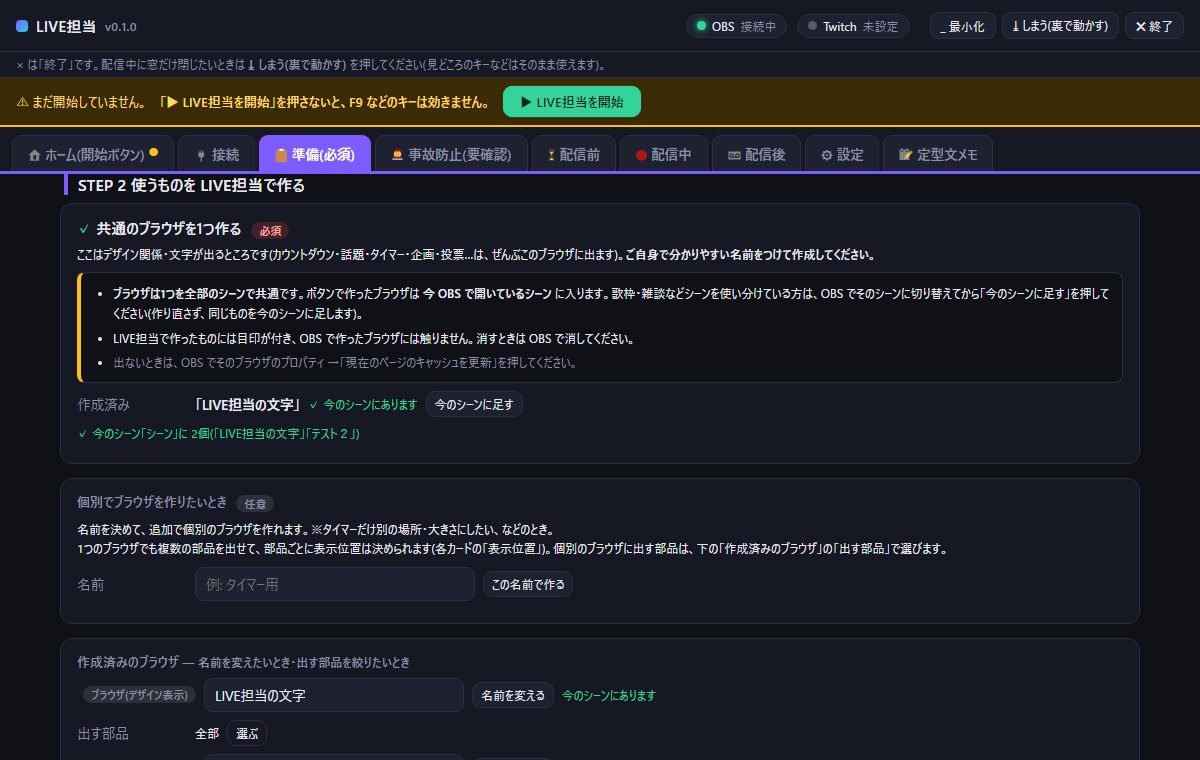Click 今のシーンにあります beside 今のシーンに足す

click(364, 405)
